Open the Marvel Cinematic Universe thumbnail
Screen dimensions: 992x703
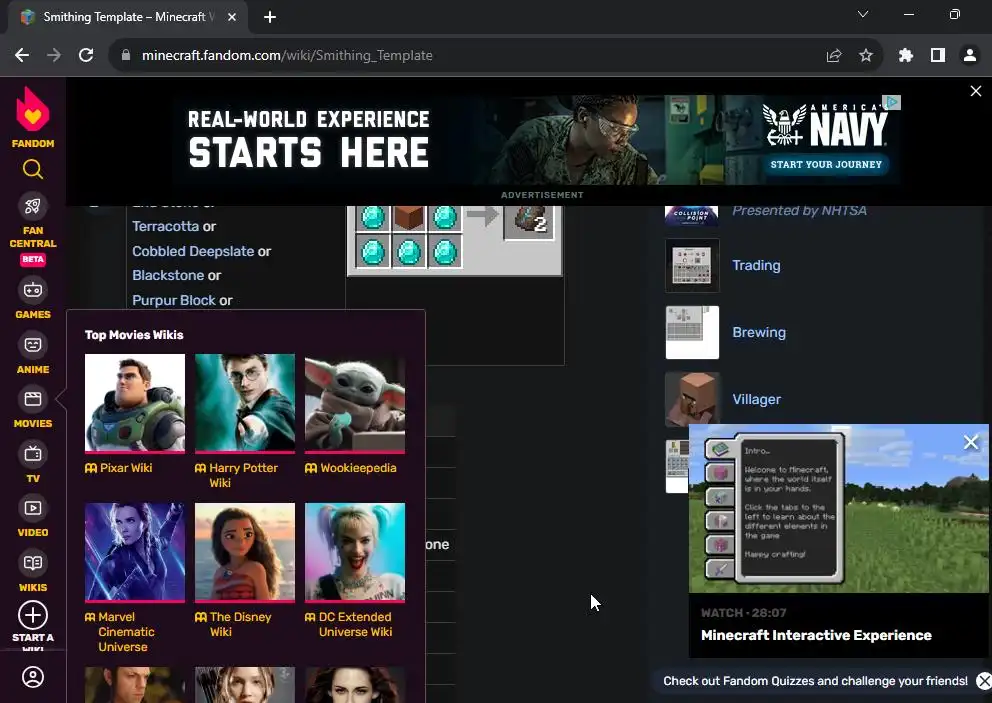[135, 552]
